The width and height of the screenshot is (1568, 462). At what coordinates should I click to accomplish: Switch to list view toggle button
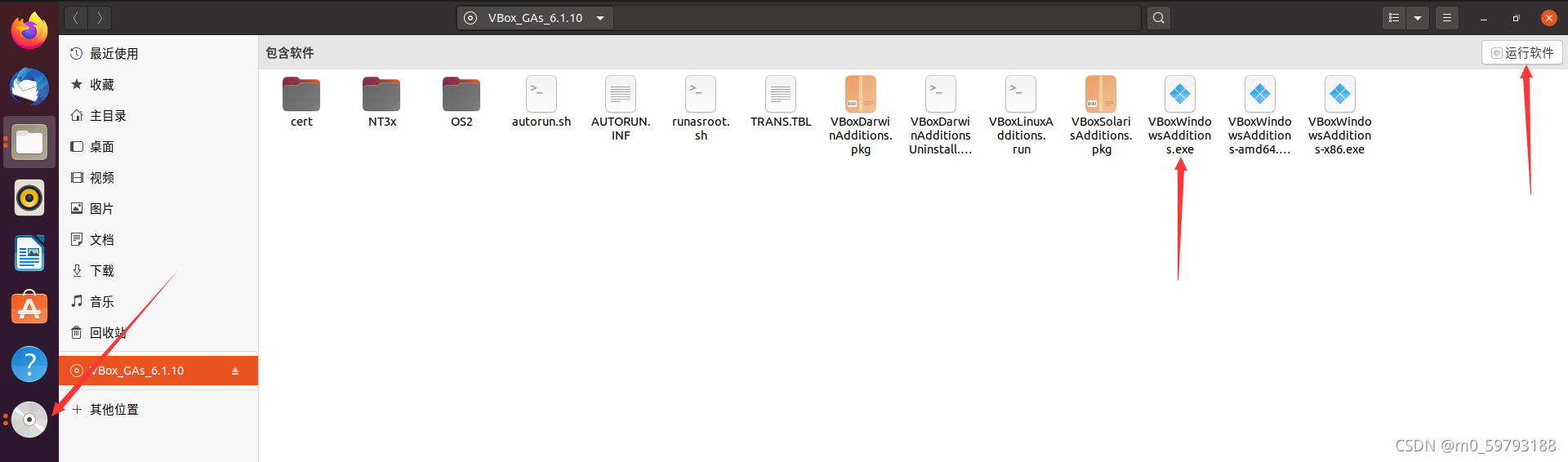pos(1394,17)
